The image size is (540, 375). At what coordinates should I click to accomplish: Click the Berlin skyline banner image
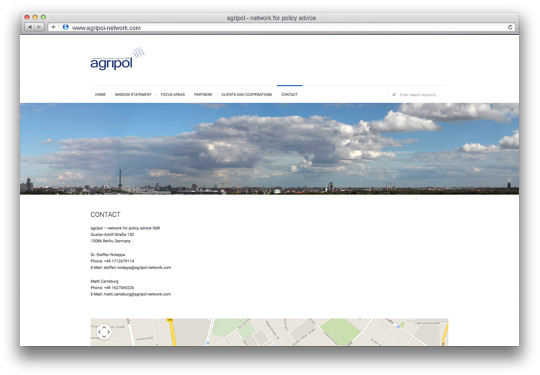coord(269,149)
